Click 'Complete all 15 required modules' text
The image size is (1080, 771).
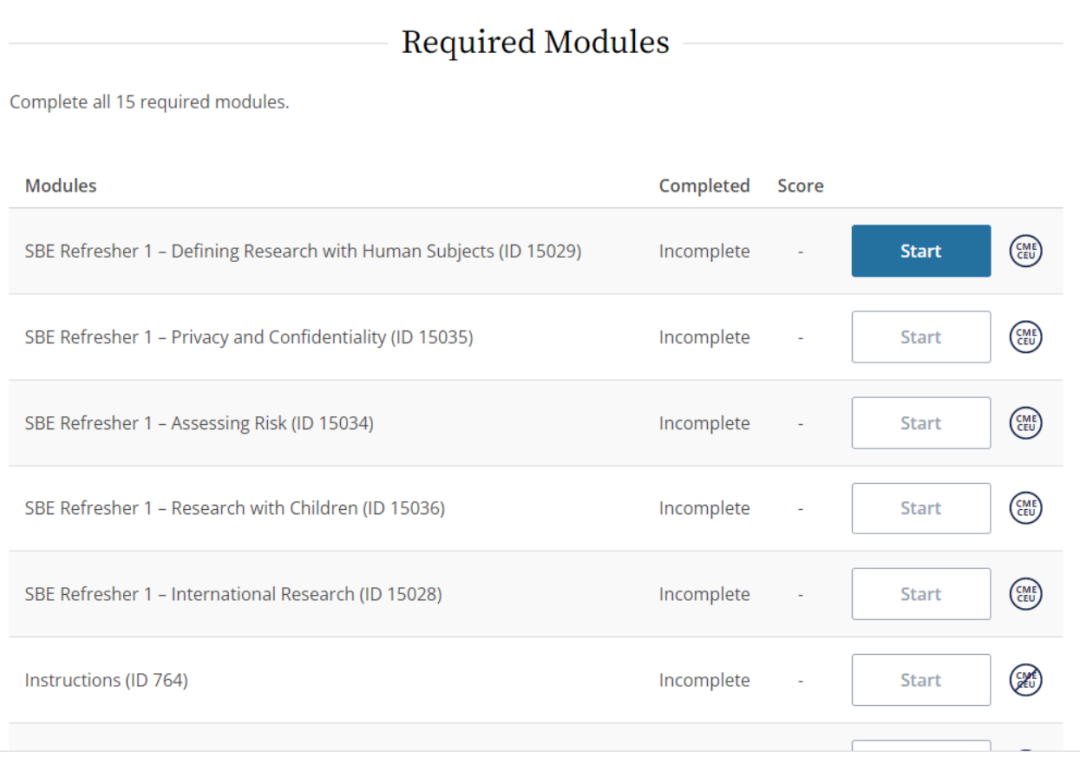(149, 102)
